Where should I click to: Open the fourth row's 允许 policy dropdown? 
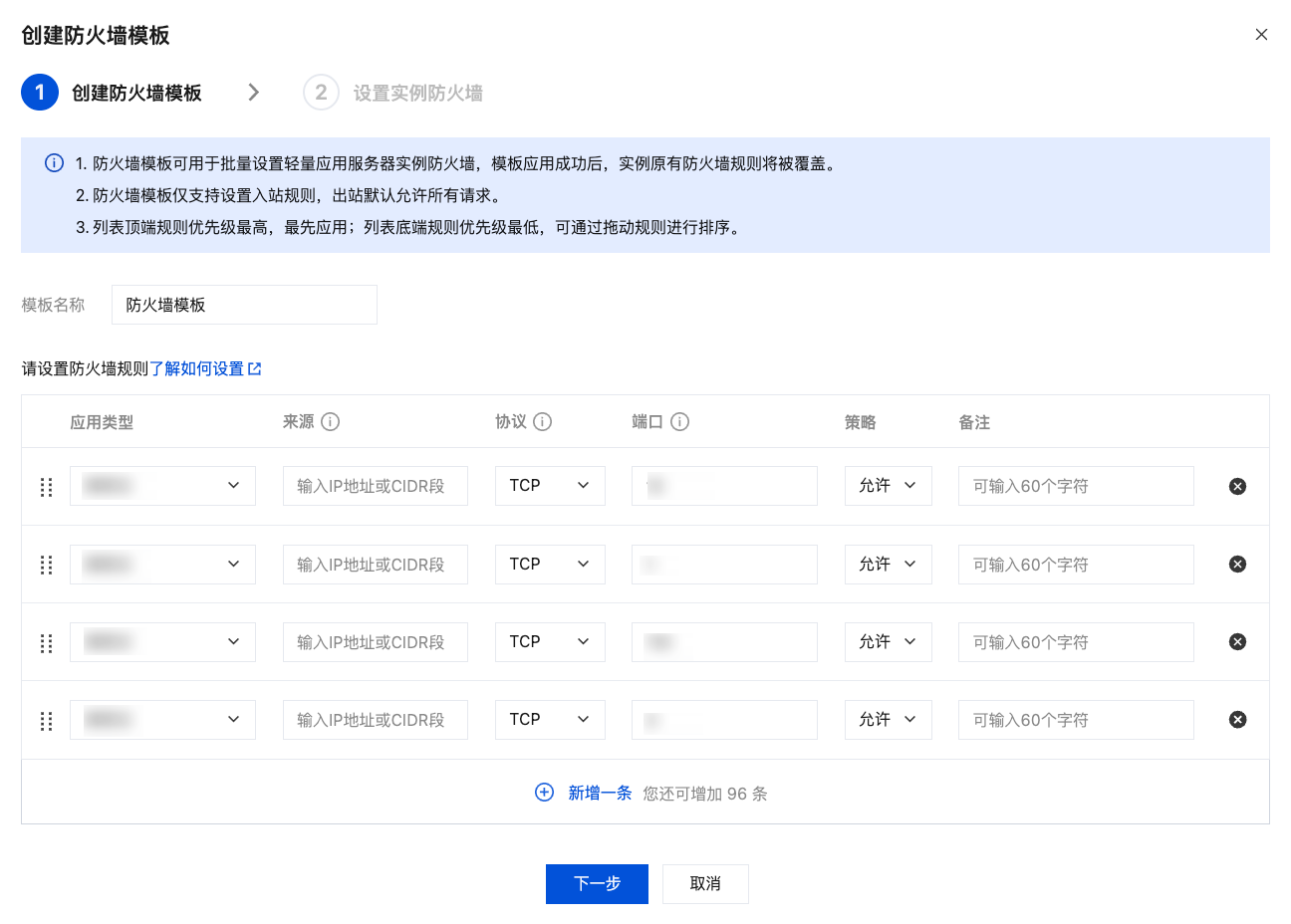click(888, 720)
